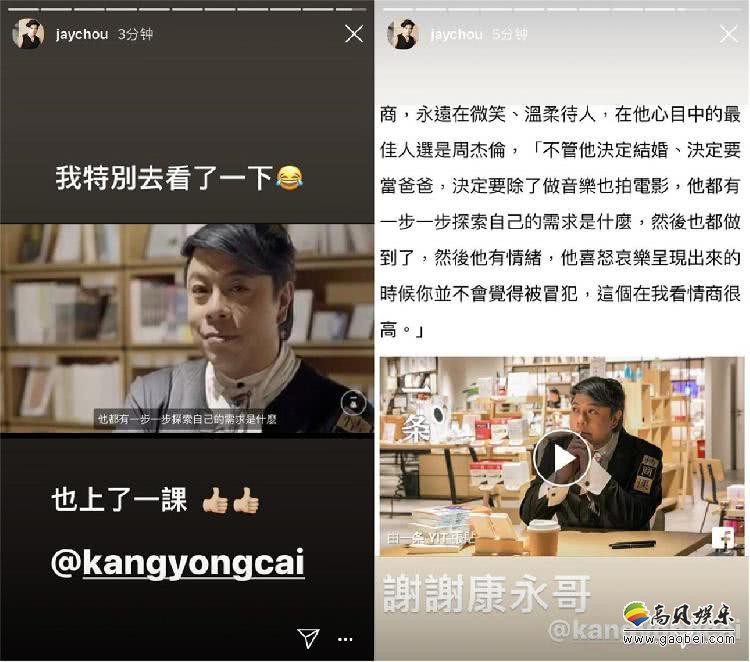Close the left jaychou story
The width and height of the screenshot is (750, 662).
tap(354, 34)
